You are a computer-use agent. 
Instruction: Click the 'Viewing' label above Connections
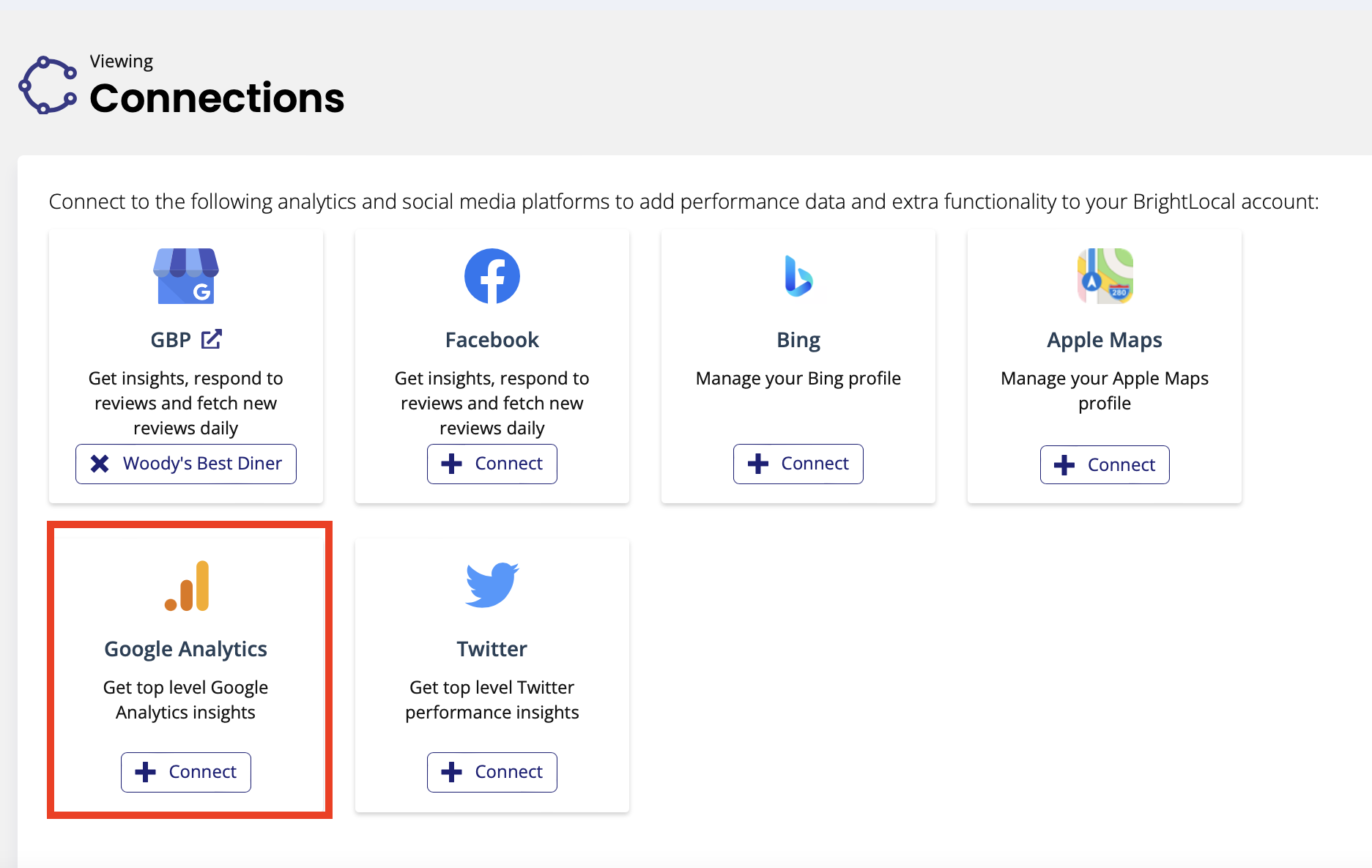[122, 62]
